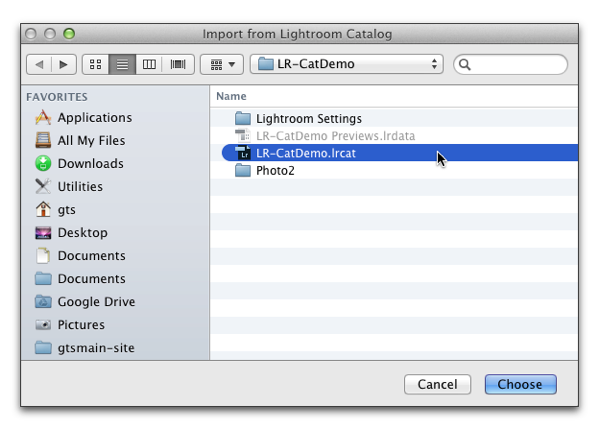Open the LR-CatDemo folder path popup
This screenshot has height=430, width=600.
tap(347, 64)
